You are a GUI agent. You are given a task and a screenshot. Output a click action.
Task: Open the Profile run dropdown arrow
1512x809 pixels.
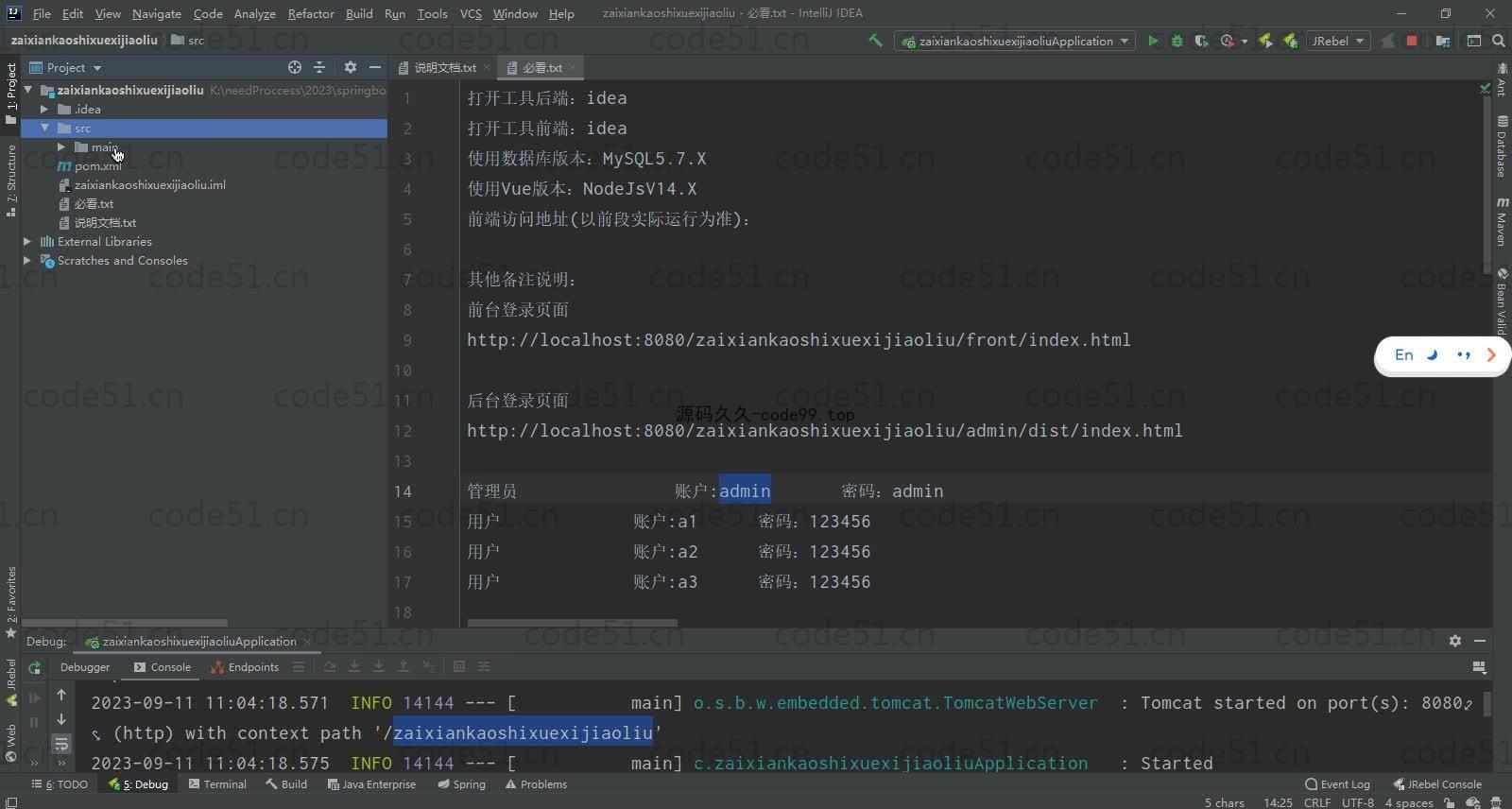pos(1245,42)
